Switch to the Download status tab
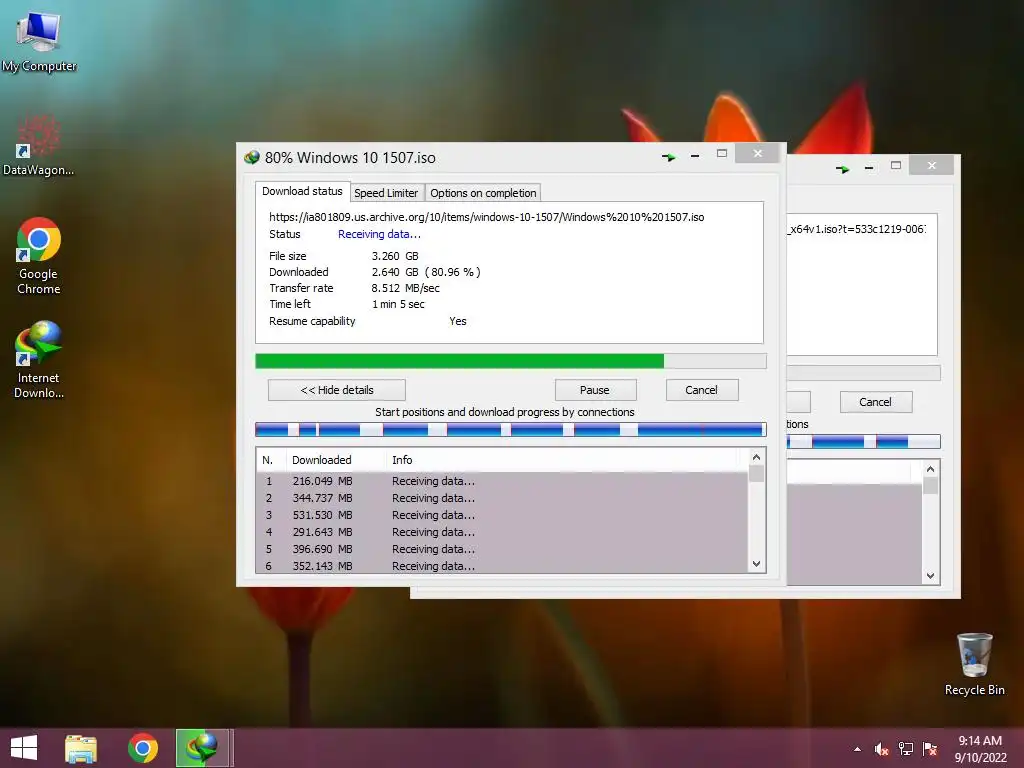The image size is (1024, 768). pyautogui.click(x=302, y=191)
